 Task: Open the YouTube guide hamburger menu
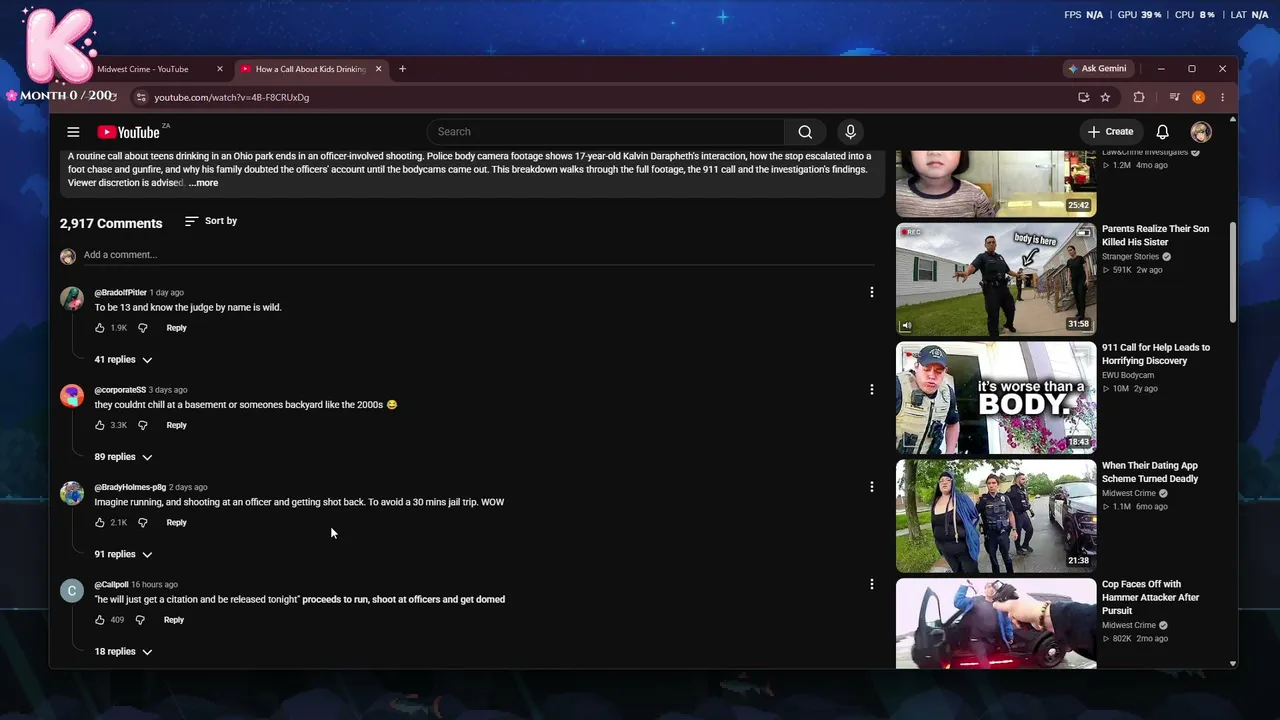click(73, 132)
